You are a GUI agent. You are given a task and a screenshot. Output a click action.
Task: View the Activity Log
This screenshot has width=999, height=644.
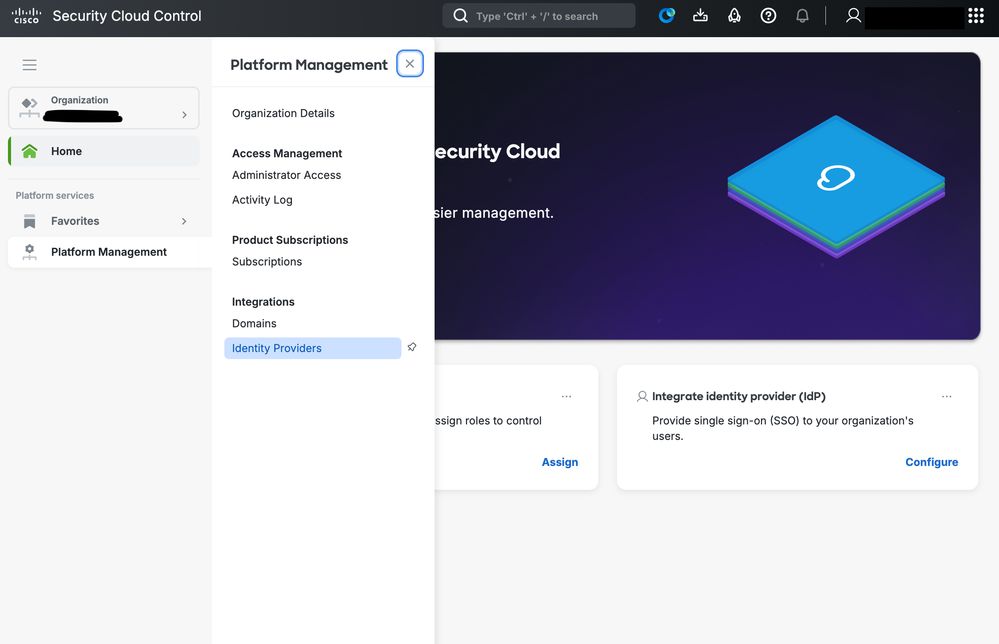(x=262, y=199)
